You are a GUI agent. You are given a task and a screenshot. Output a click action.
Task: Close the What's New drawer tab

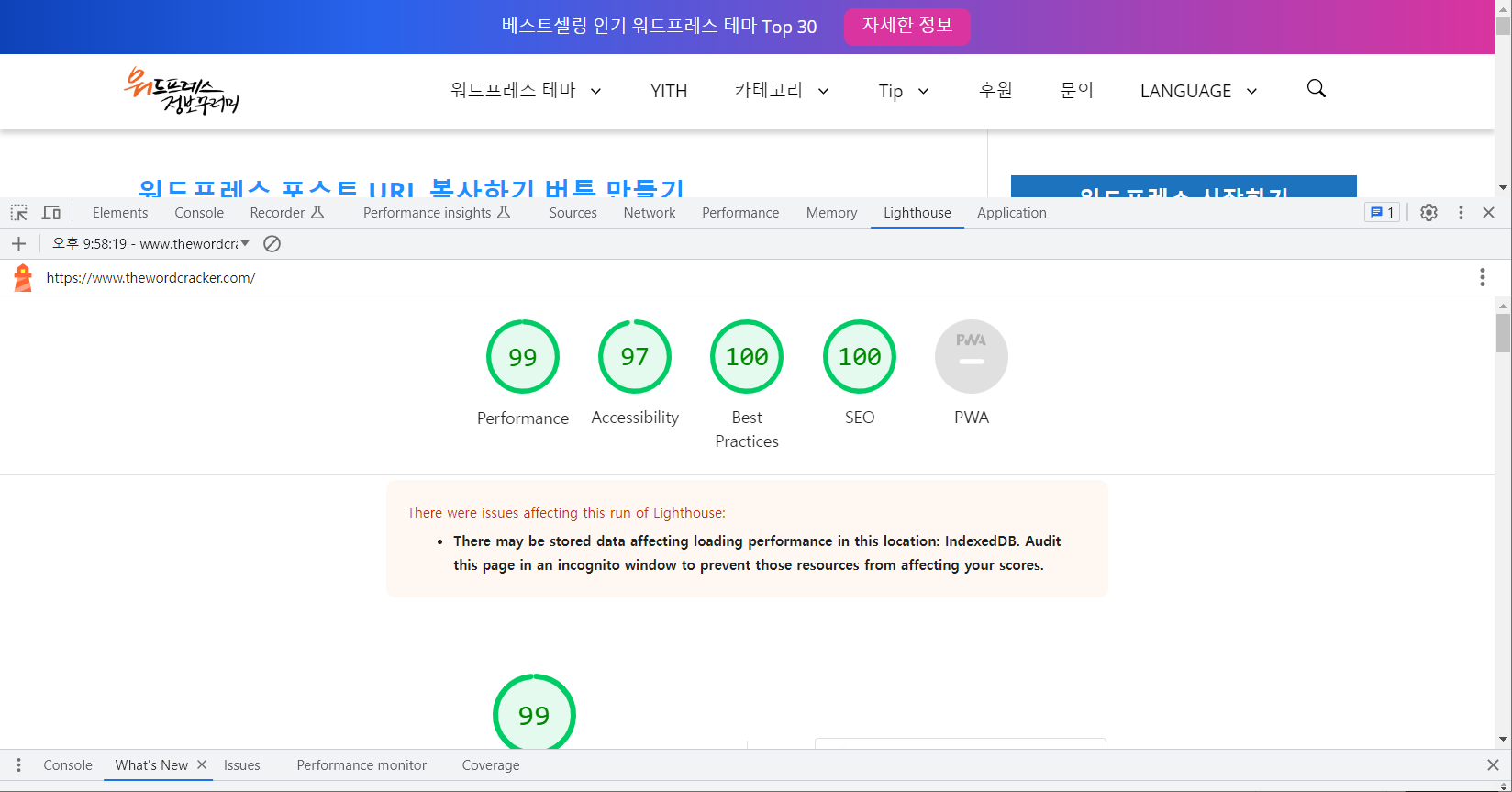(202, 764)
